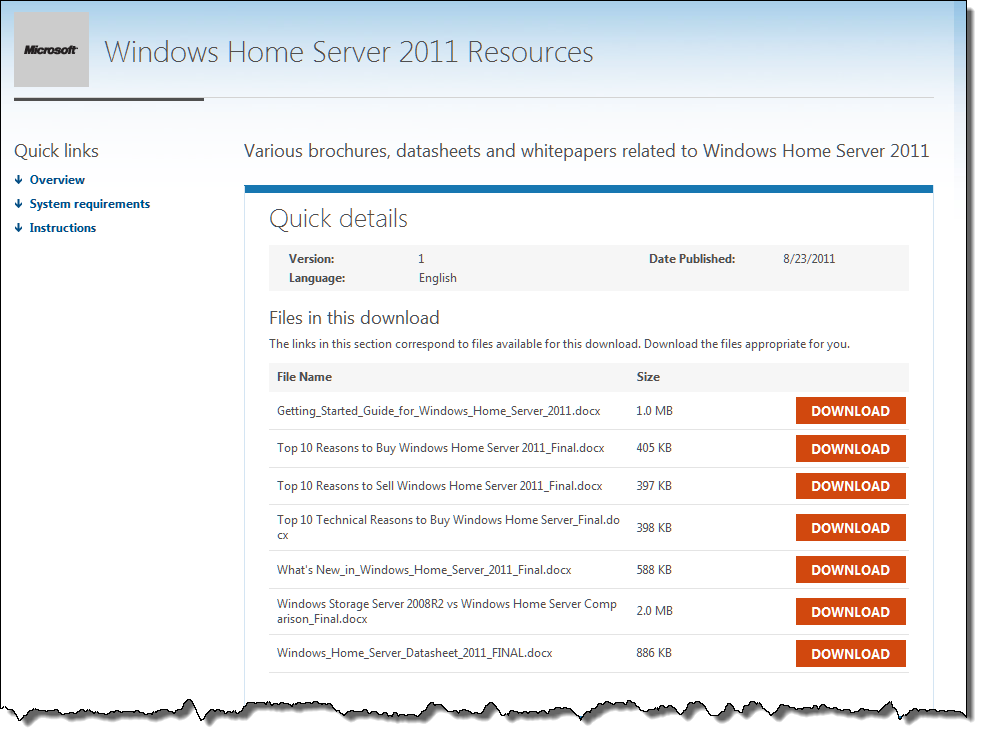Select 'Top 10 Reasons to Buy Windows Home Server 2011_Final.docx'

(441, 448)
